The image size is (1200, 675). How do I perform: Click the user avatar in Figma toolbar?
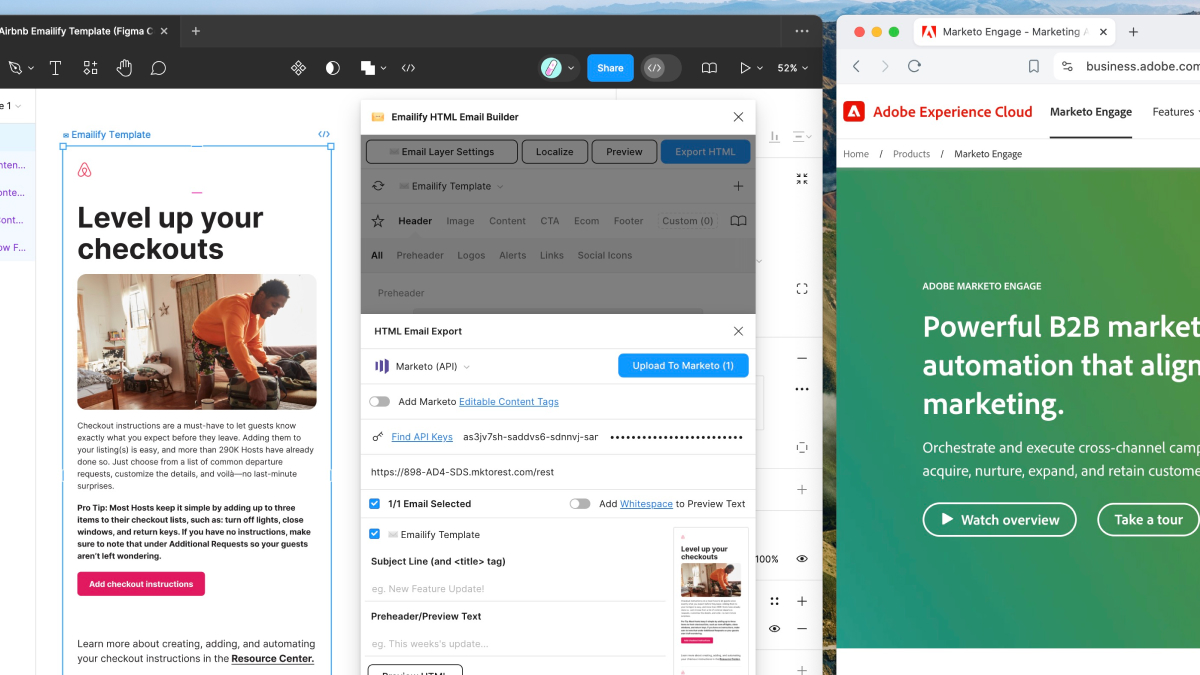click(x=551, y=68)
